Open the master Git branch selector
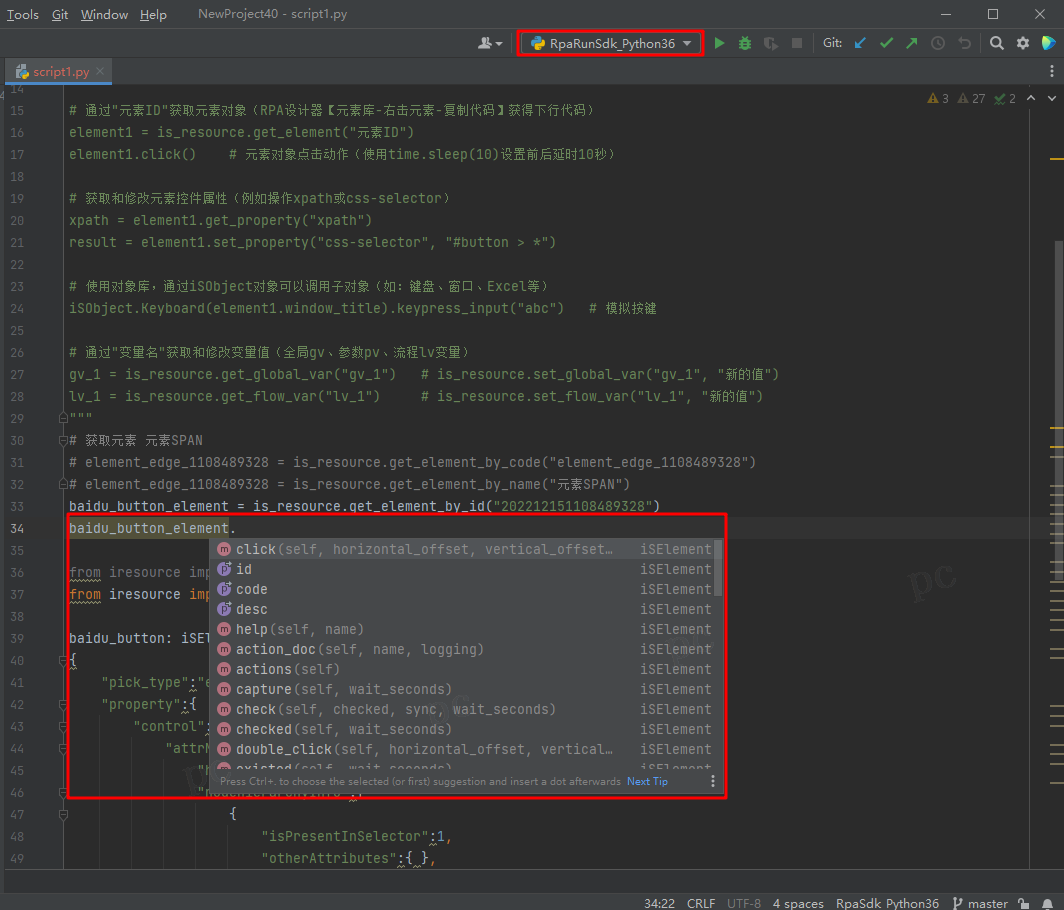The width and height of the screenshot is (1064, 910). click(x=980, y=903)
